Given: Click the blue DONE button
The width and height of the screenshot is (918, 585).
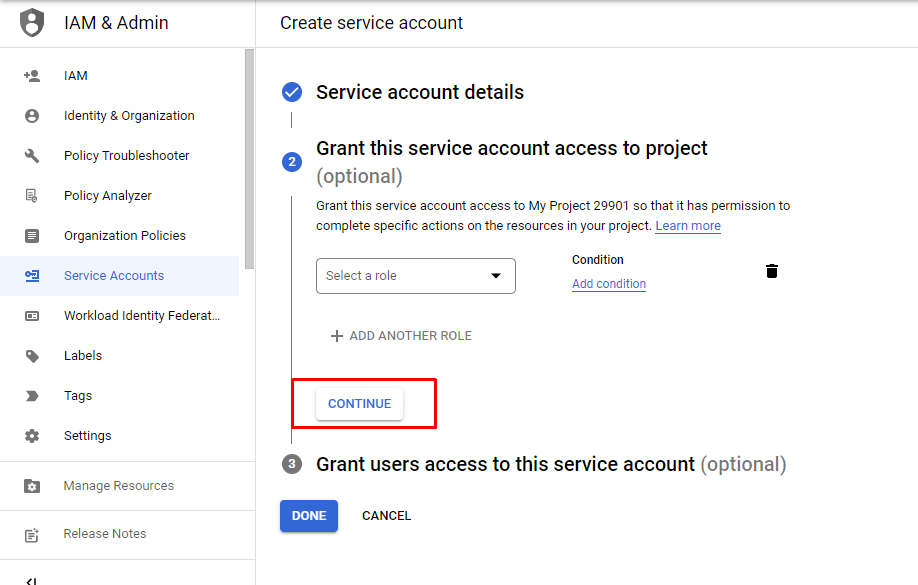Looking at the screenshot, I should pyautogui.click(x=309, y=516).
